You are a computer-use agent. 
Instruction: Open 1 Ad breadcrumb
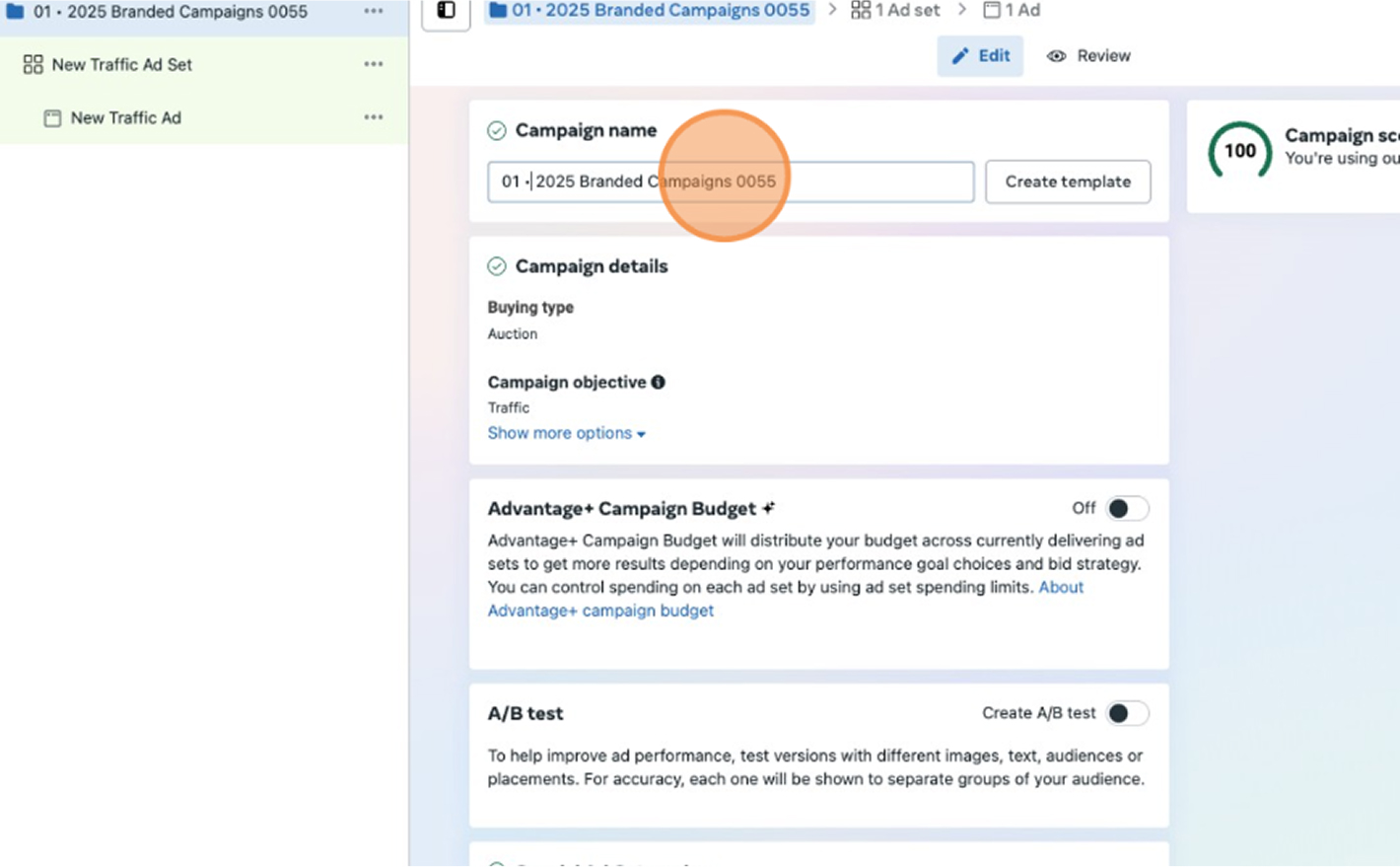point(1012,10)
